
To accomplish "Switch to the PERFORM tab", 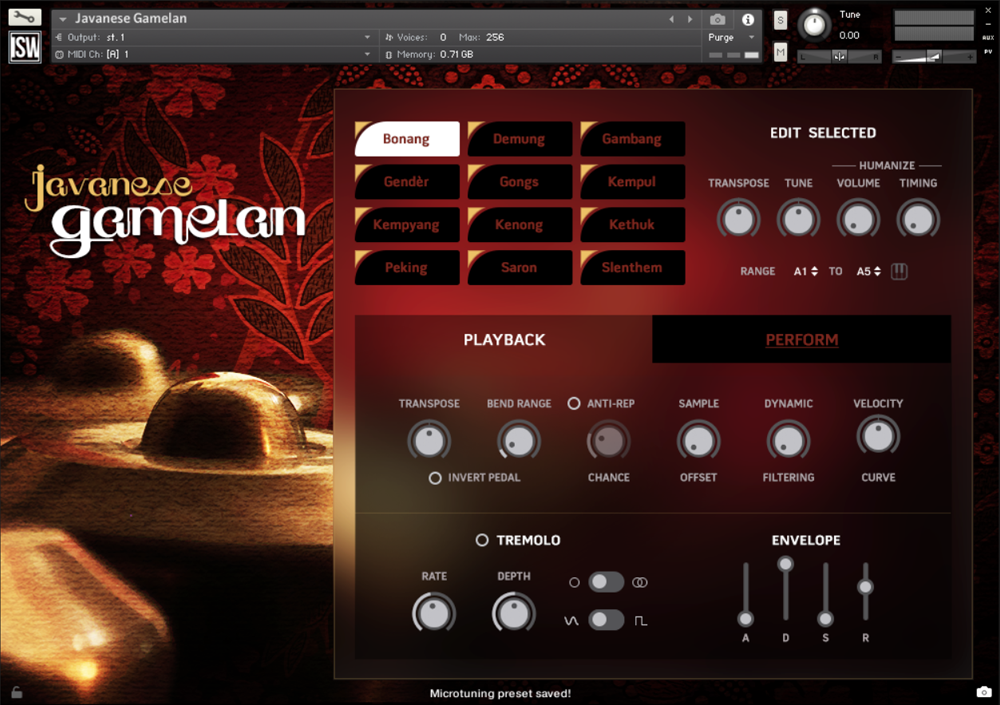I will tap(801, 340).
